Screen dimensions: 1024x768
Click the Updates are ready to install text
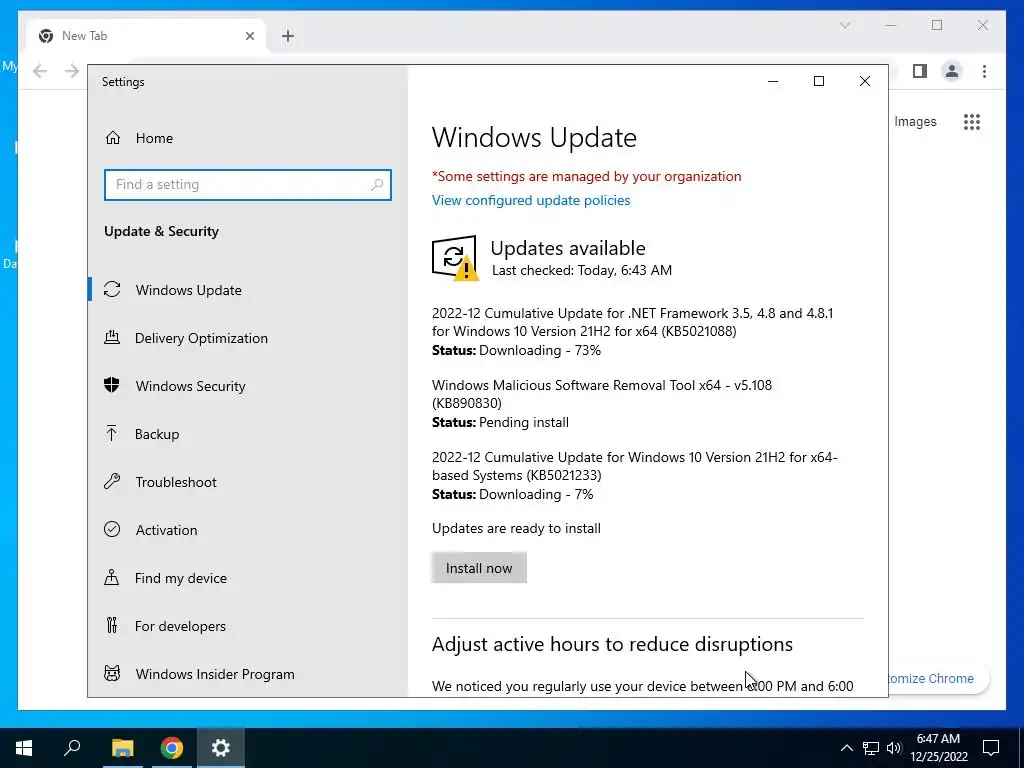[x=516, y=528]
